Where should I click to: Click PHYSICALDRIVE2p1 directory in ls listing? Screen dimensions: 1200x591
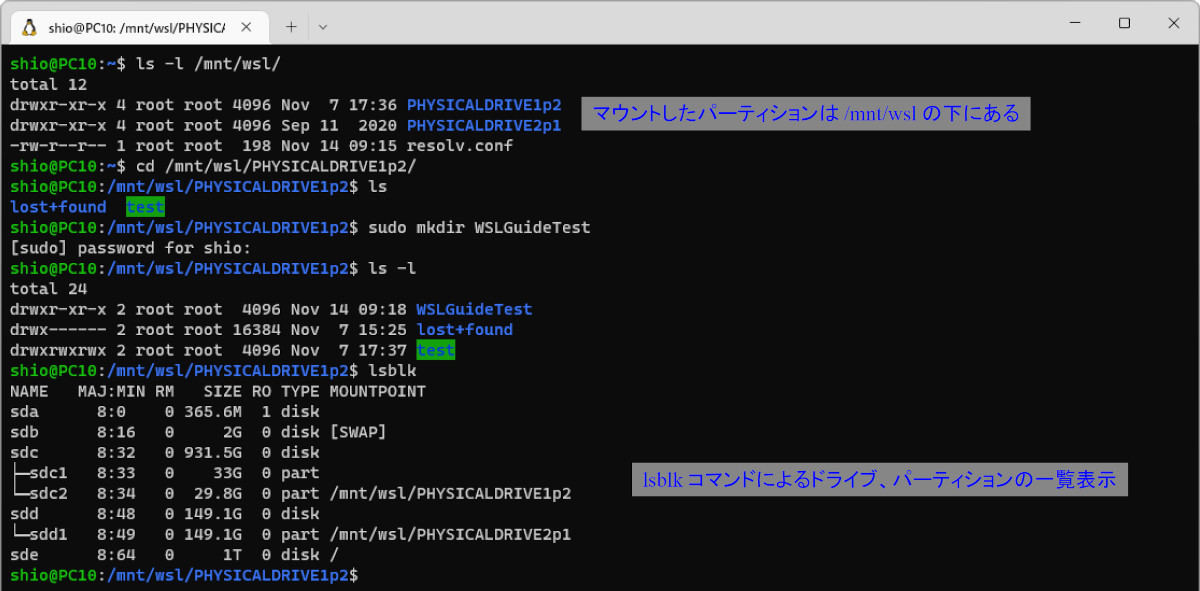[x=484, y=125]
